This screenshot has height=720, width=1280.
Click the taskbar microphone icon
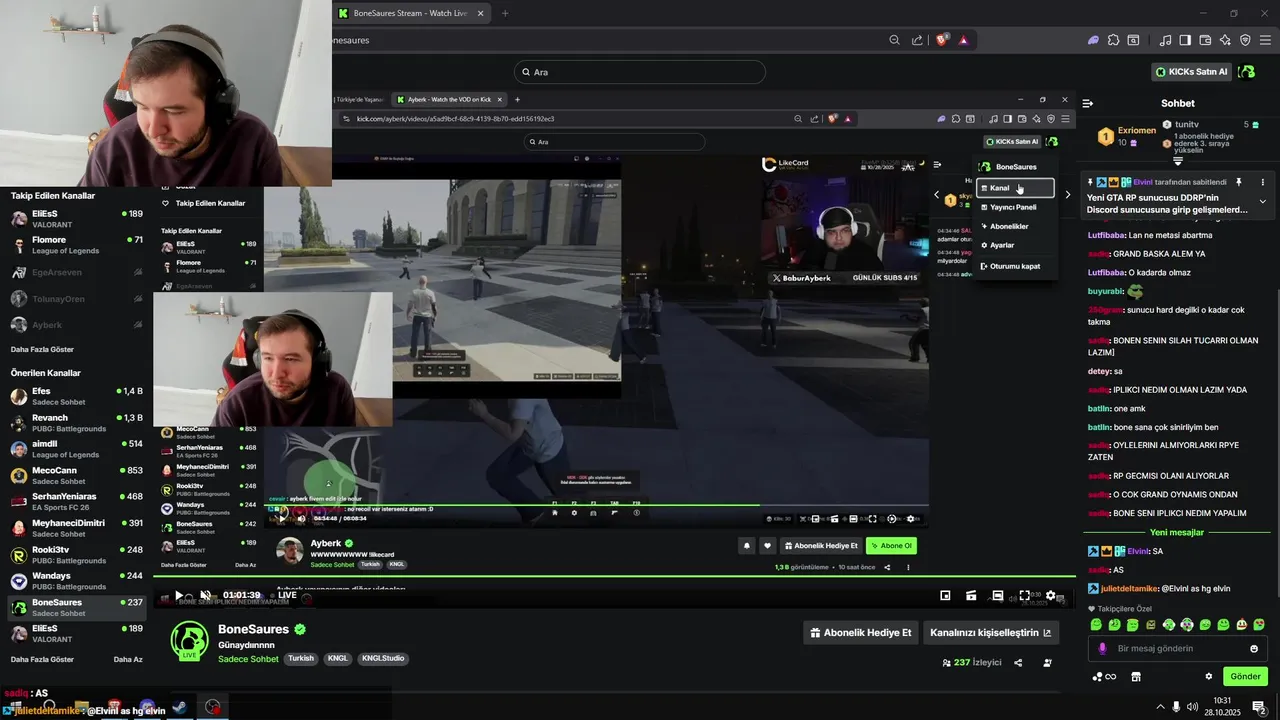(1176, 707)
